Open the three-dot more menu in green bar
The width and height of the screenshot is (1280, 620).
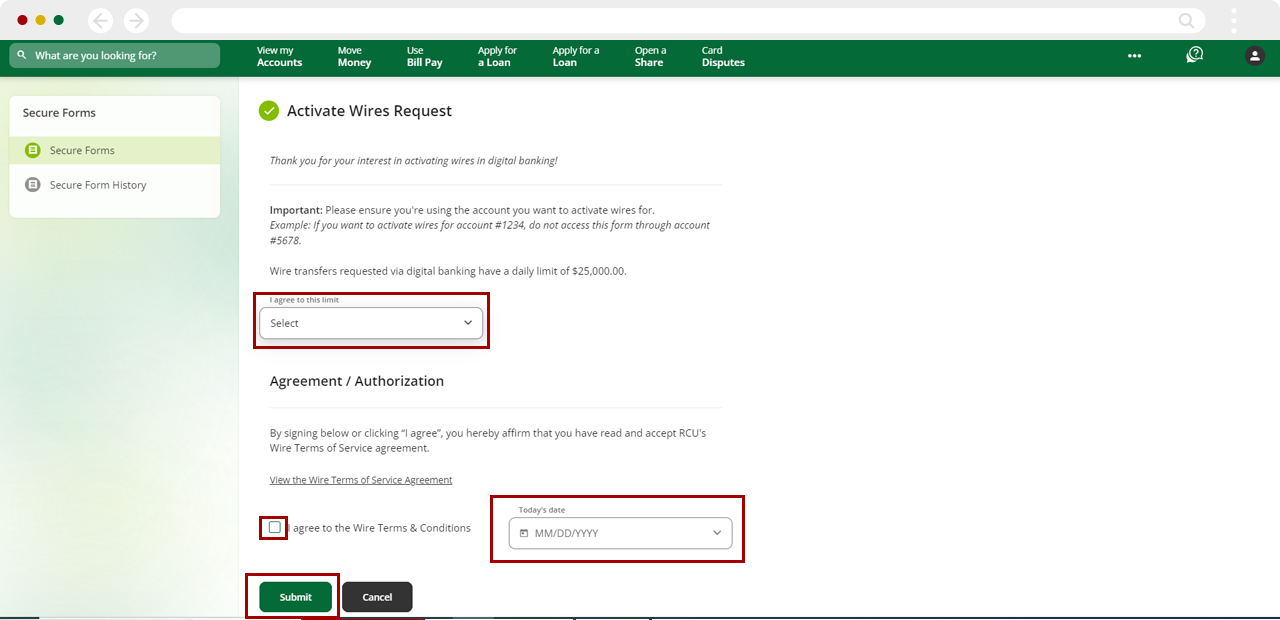[x=1134, y=56]
